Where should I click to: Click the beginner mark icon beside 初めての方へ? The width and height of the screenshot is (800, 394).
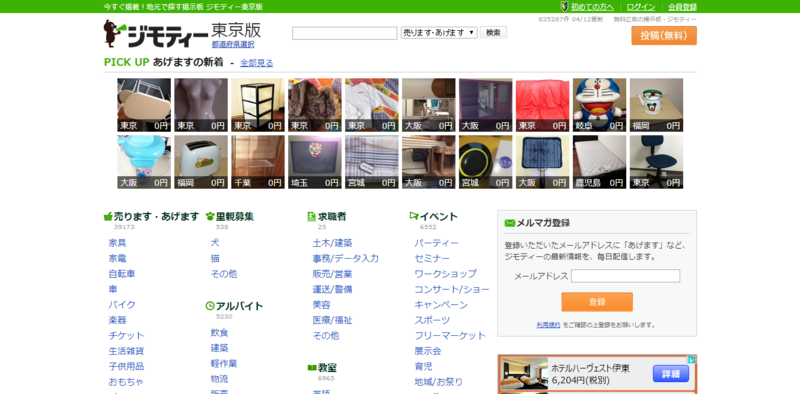pyautogui.click(x=564, y=7)
